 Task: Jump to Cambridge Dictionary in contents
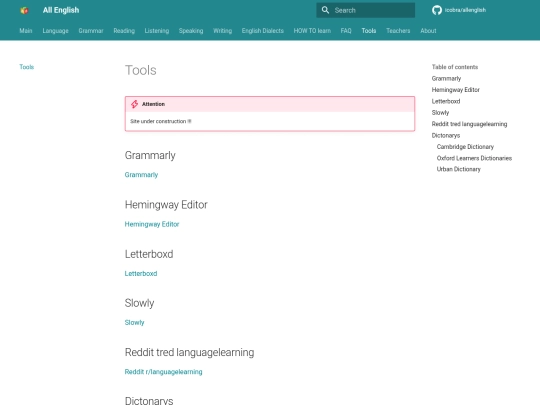465,147
